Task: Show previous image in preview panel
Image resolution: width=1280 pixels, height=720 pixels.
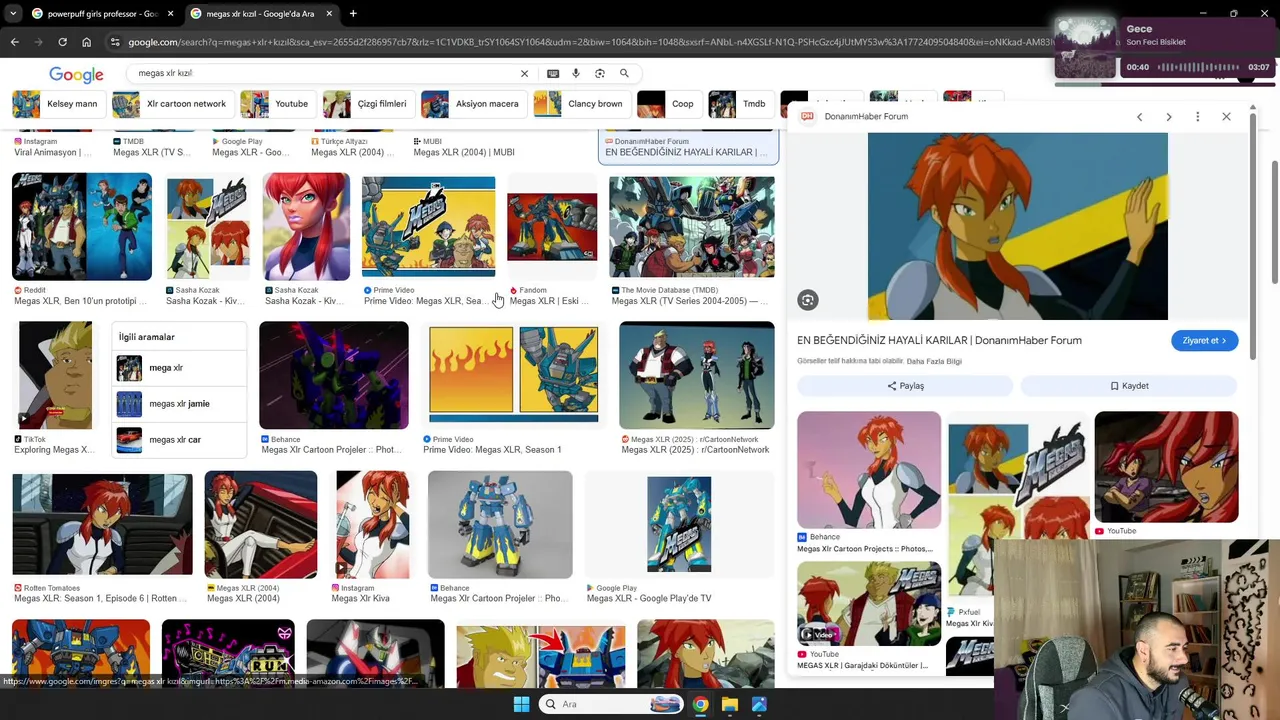Action: pos(1139,117)
